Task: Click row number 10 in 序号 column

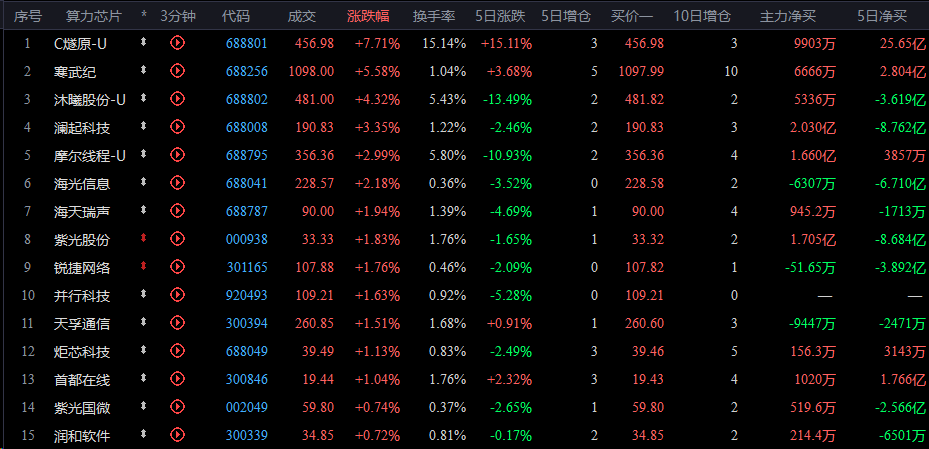Action: pos(28,296)
